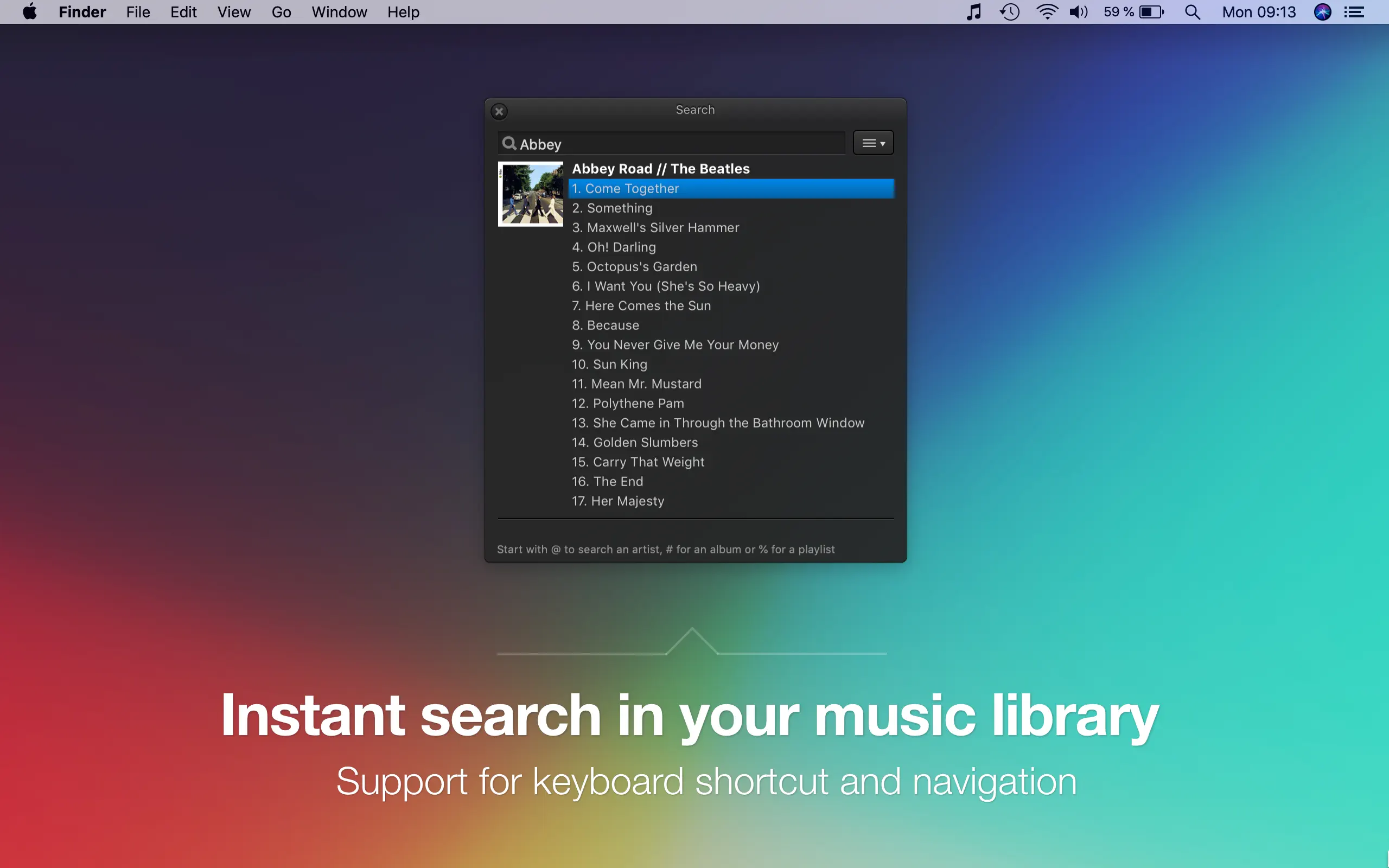Close the Search window
This screenshot has height=868, width=1389.
[x=499, y=111]
